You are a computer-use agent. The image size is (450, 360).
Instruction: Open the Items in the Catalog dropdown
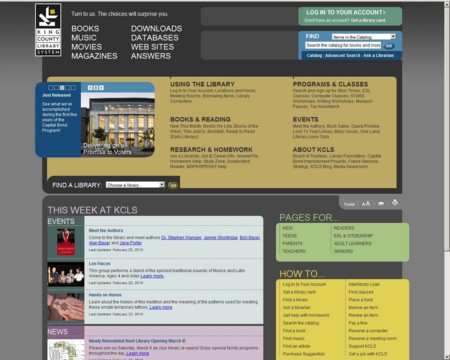[x=364, y=37]
